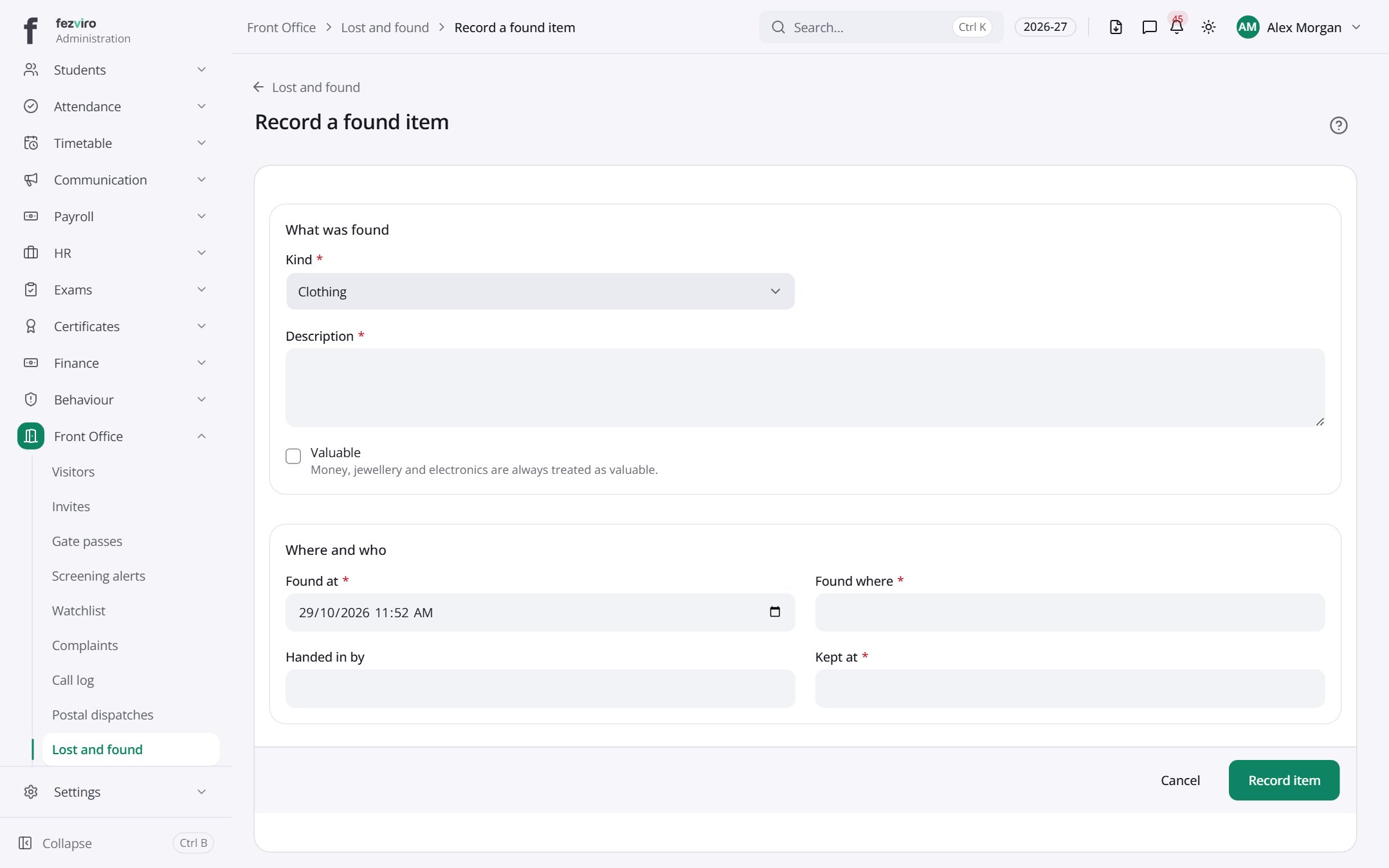The image size is (1389, 868).
Task: Click the Timetable calendar icon
Action: tap(31, 143)
